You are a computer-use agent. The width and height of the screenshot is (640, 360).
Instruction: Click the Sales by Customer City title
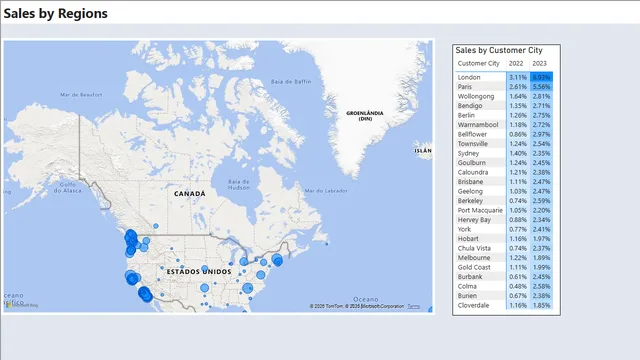tap(499, 50)
